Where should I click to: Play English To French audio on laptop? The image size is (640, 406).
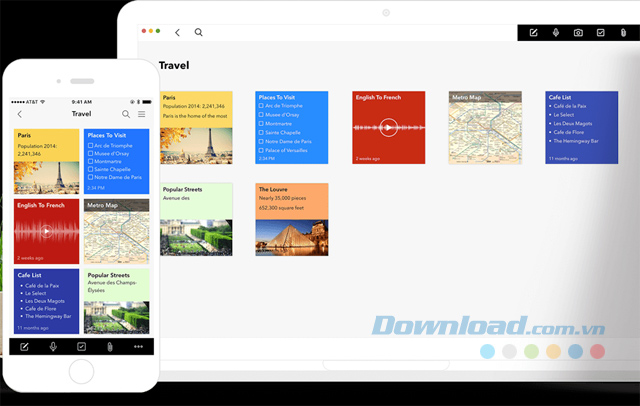tap(388, 127)
